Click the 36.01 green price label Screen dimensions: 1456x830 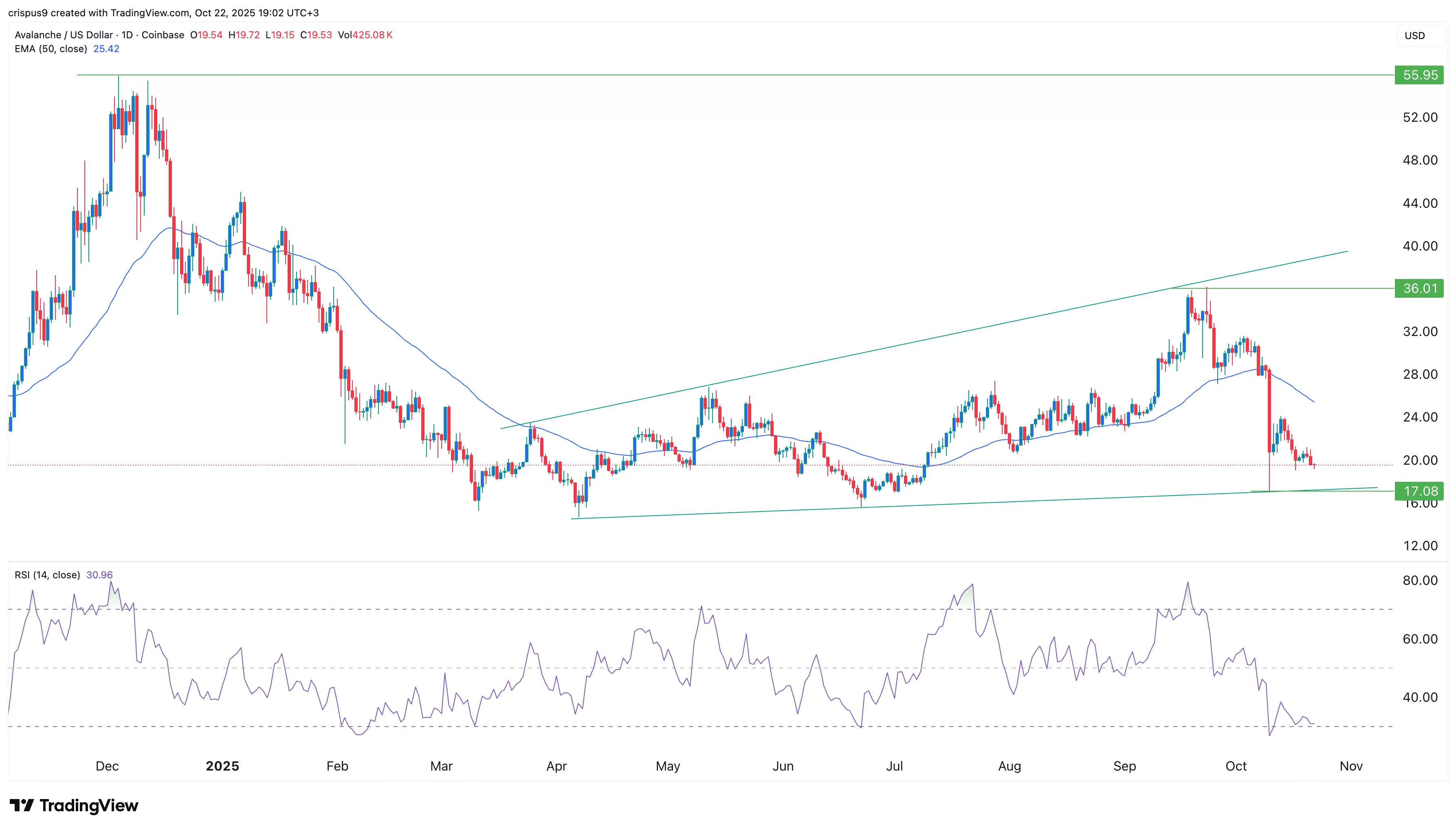pos(1419,288)
